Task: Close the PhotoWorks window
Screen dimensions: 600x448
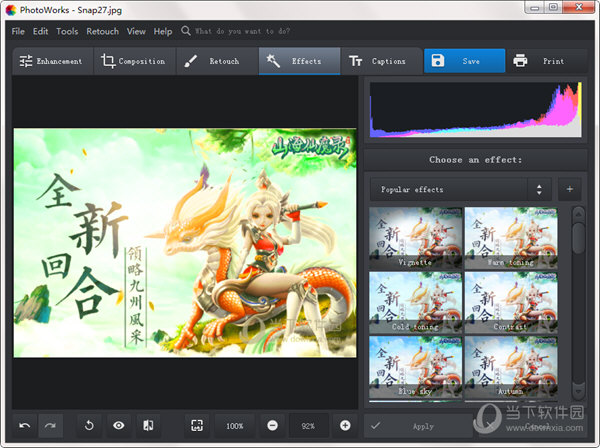Action: tap(579, 7)
